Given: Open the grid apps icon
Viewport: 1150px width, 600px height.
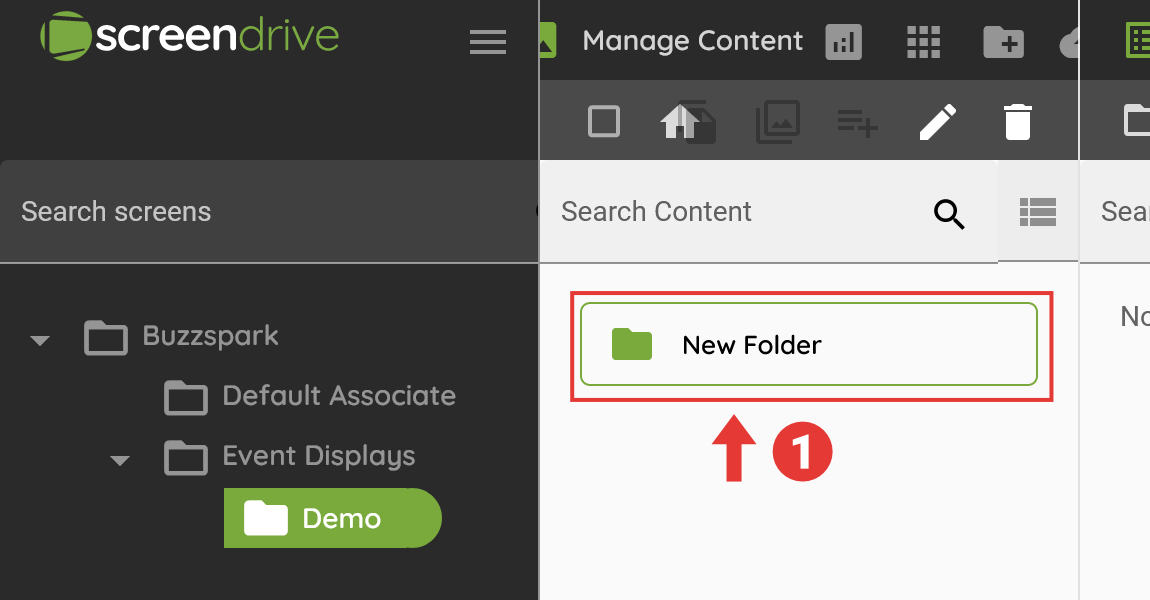Looking at the screenshot, I should click(924, 41).
